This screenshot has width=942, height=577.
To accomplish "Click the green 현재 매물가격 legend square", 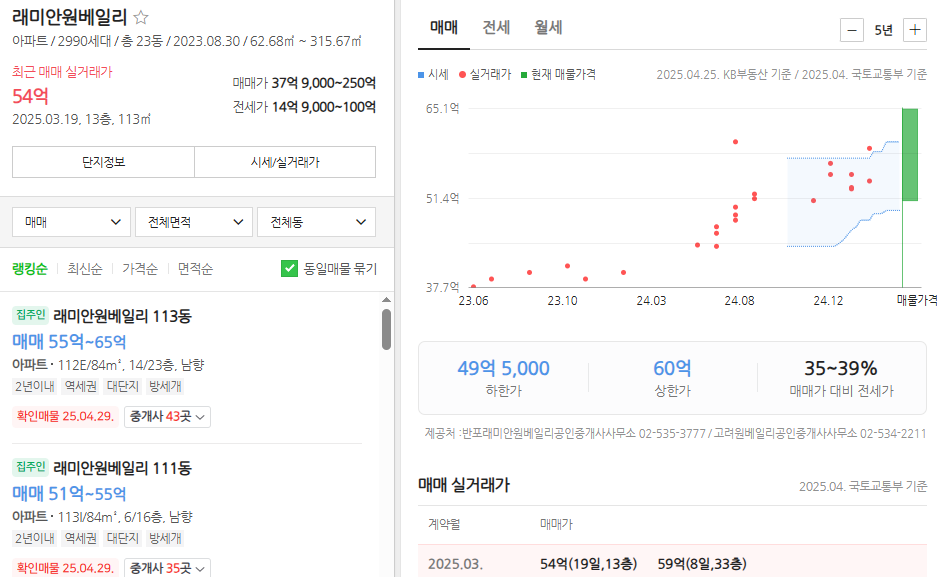I will pos(524,75).
